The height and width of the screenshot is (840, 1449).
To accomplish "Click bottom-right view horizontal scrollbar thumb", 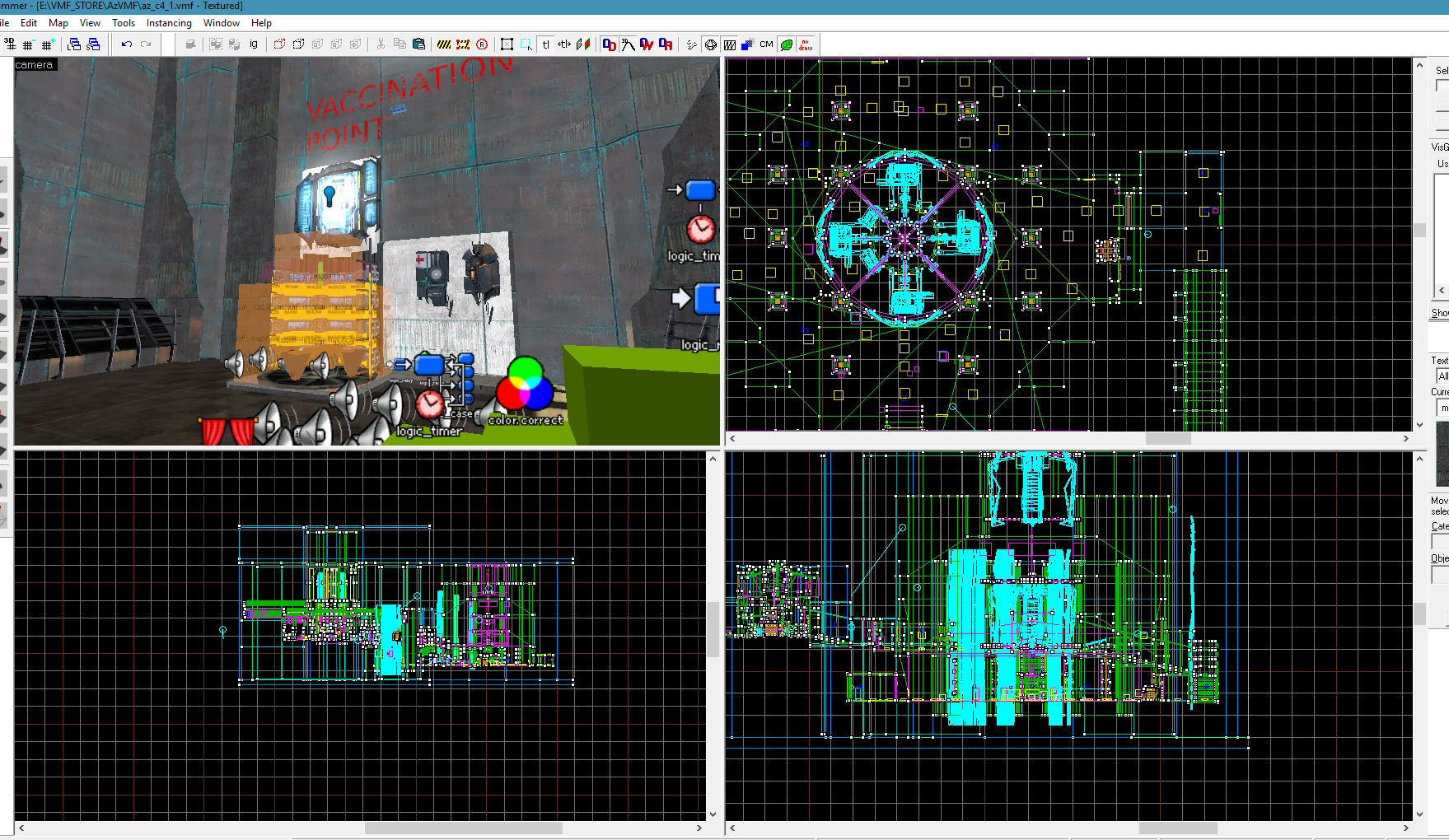I will (x=1178, y=828).
